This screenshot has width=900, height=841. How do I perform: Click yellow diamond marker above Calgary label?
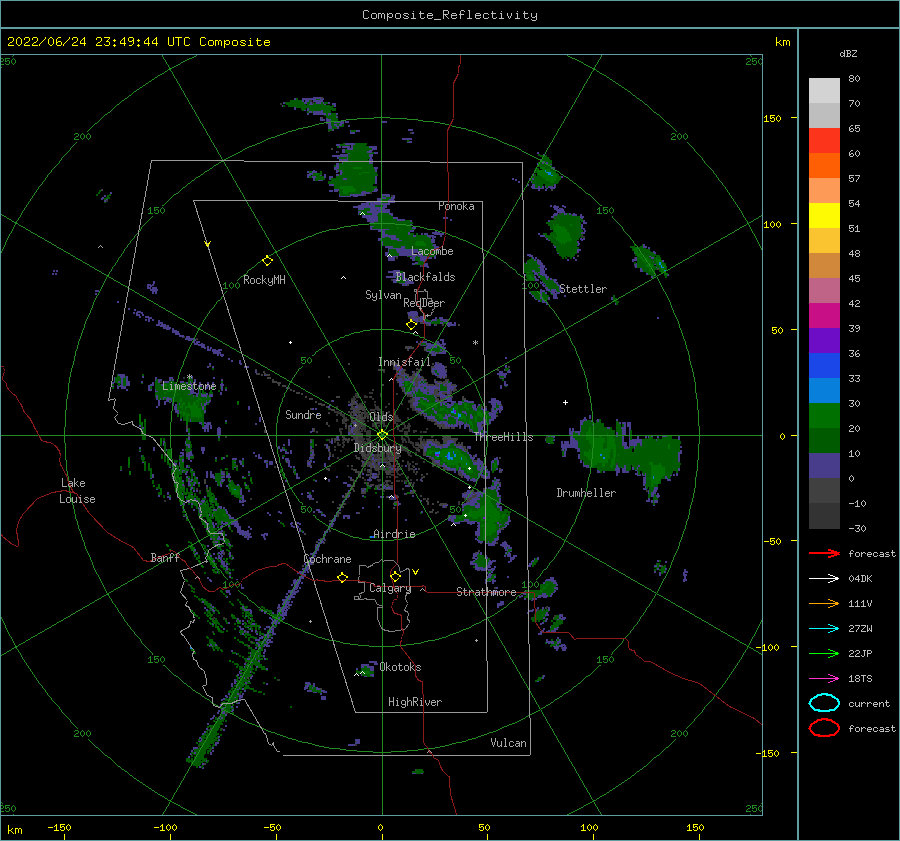pos(395,576)
